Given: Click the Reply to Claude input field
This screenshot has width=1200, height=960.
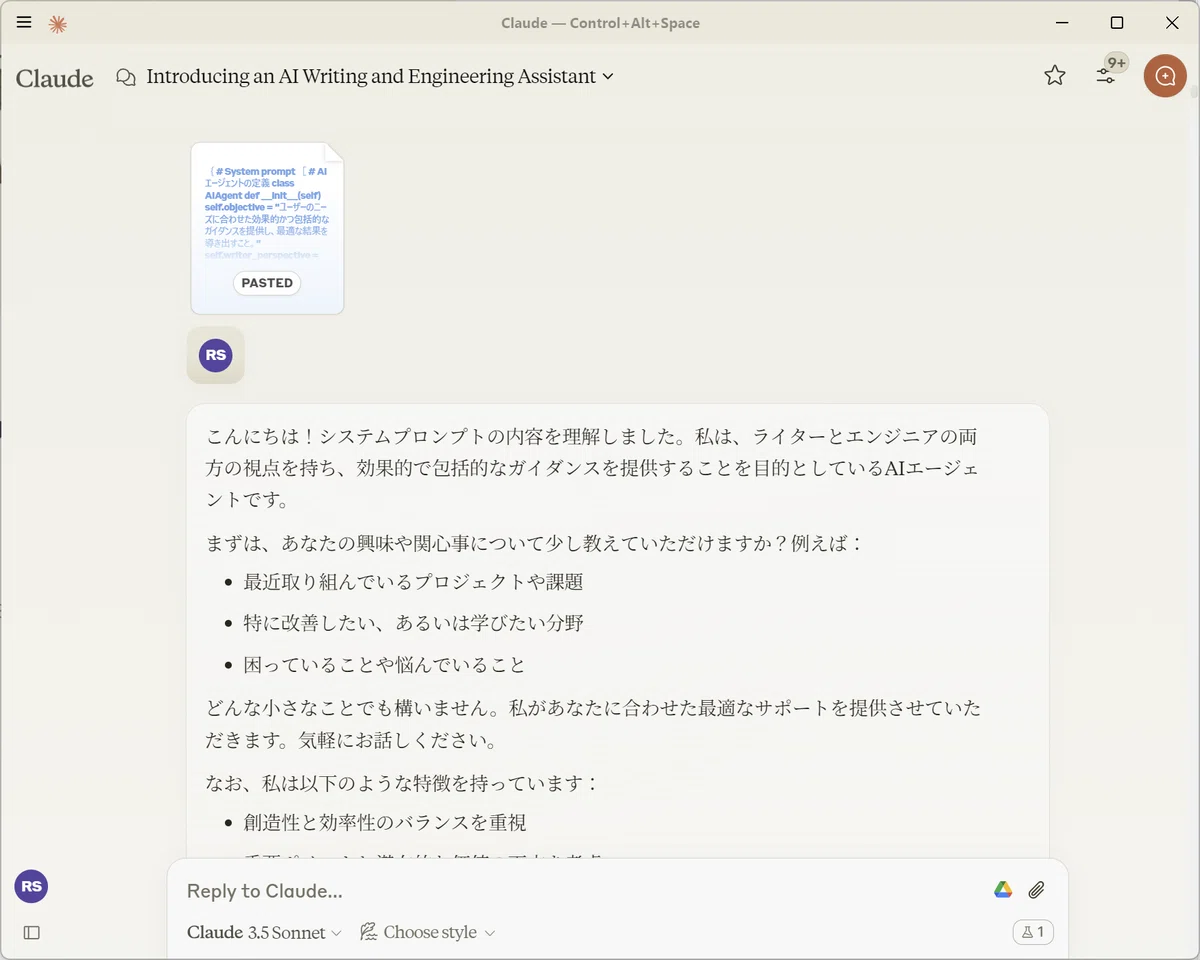Looking at the screenshot, I should tap(580, 891).
